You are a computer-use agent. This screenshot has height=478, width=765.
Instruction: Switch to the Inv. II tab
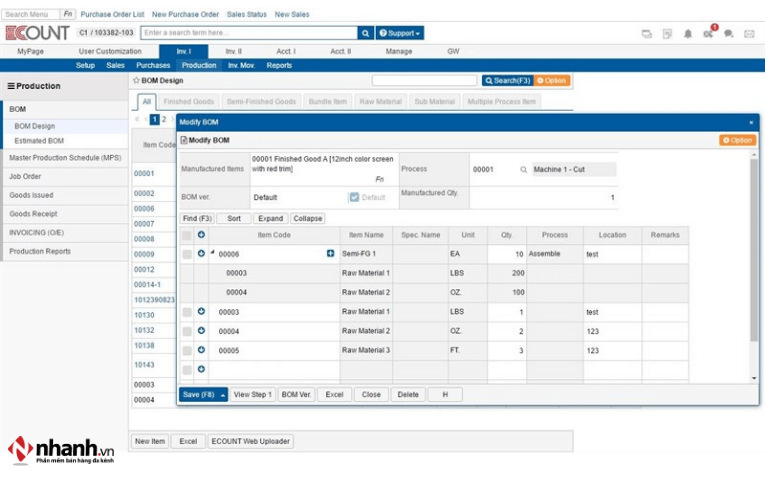[x=233, y=51]
